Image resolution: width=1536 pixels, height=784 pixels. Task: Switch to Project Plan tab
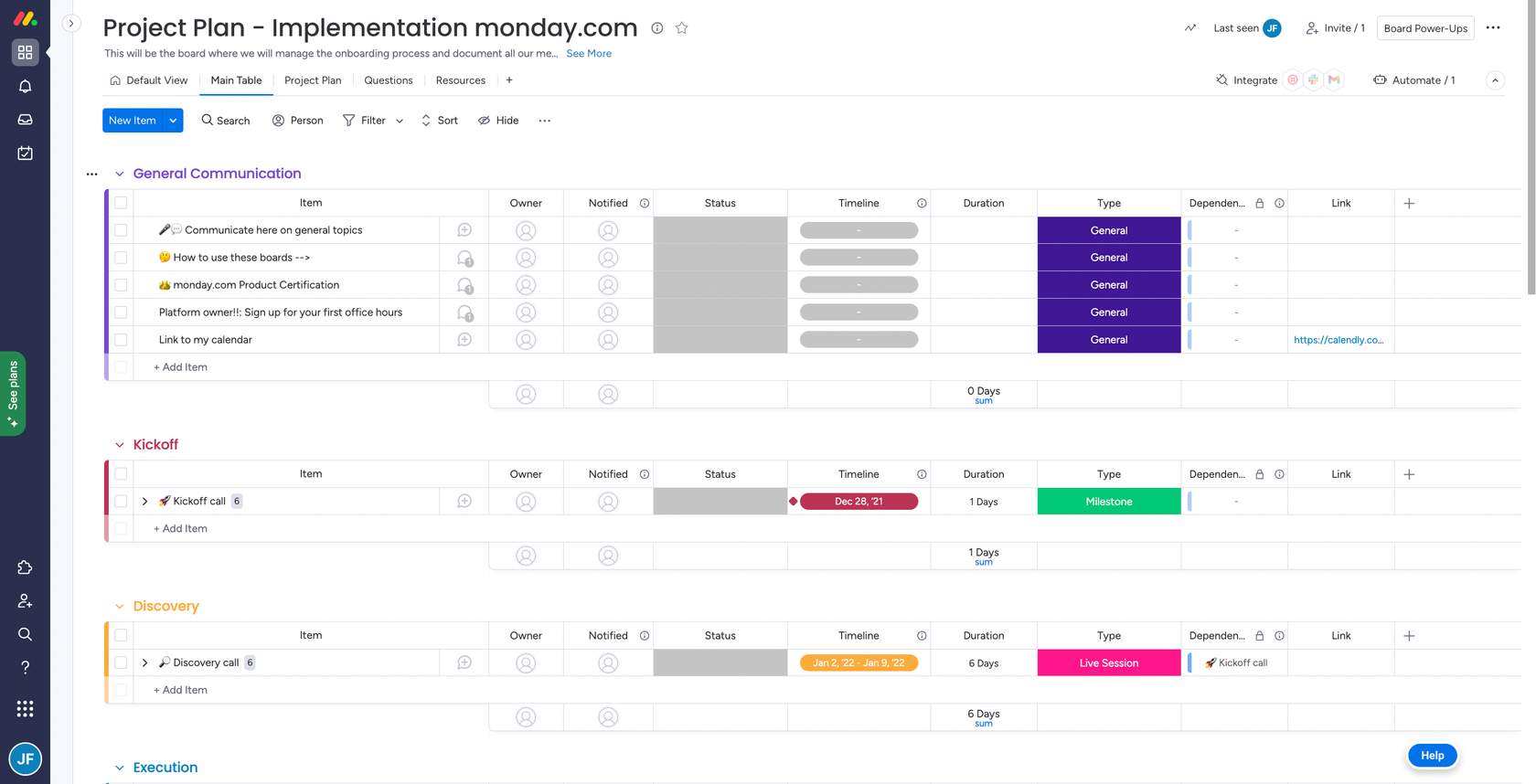(313, 80)
